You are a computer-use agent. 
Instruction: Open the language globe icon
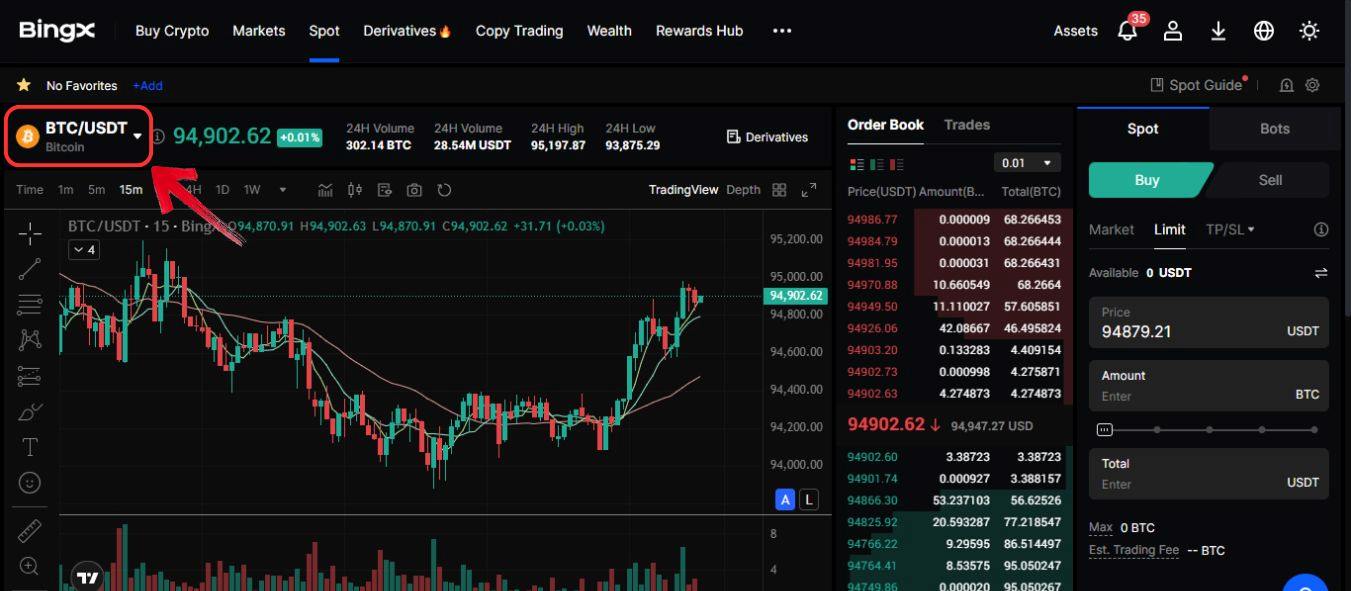coord(1264,31)
